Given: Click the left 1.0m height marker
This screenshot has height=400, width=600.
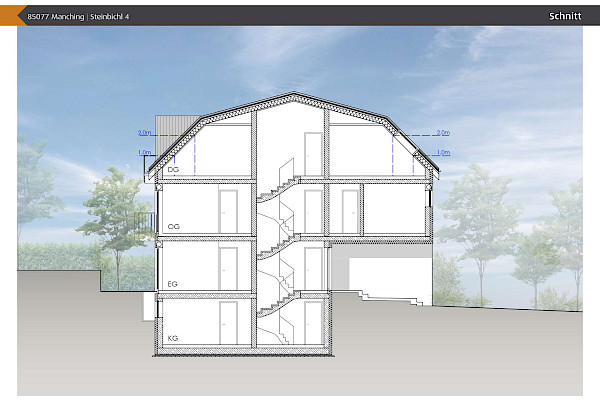Looking at the screenshot, I should click(143, 152).
